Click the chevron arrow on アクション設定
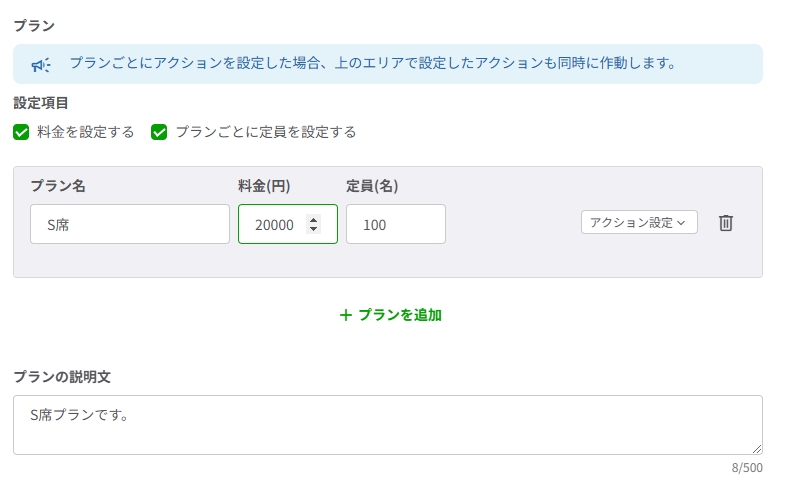786x485 pixels. (x=682, y=223)
